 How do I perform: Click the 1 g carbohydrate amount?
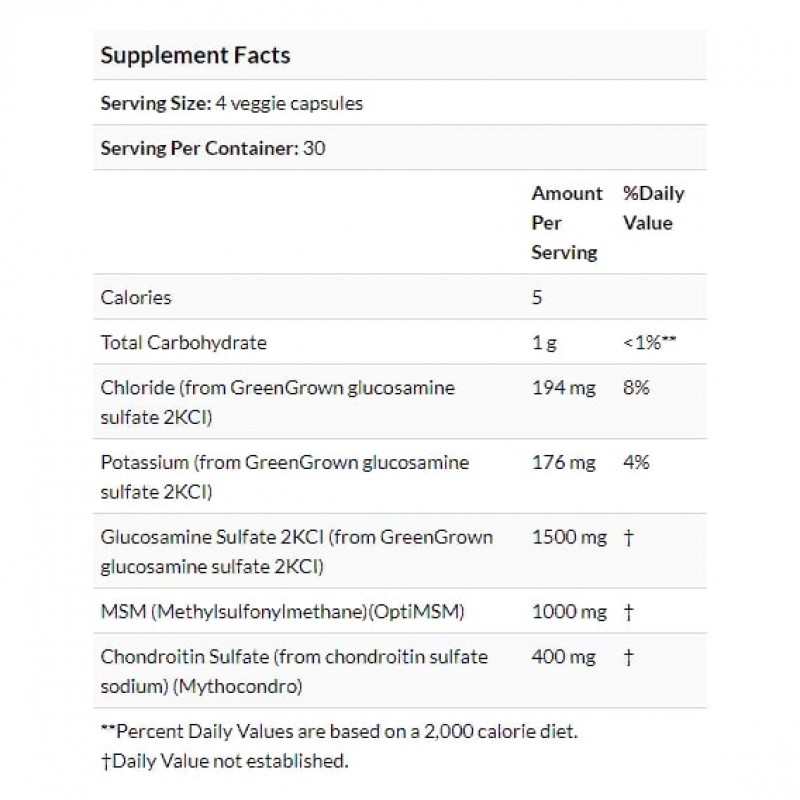point(544,342)
